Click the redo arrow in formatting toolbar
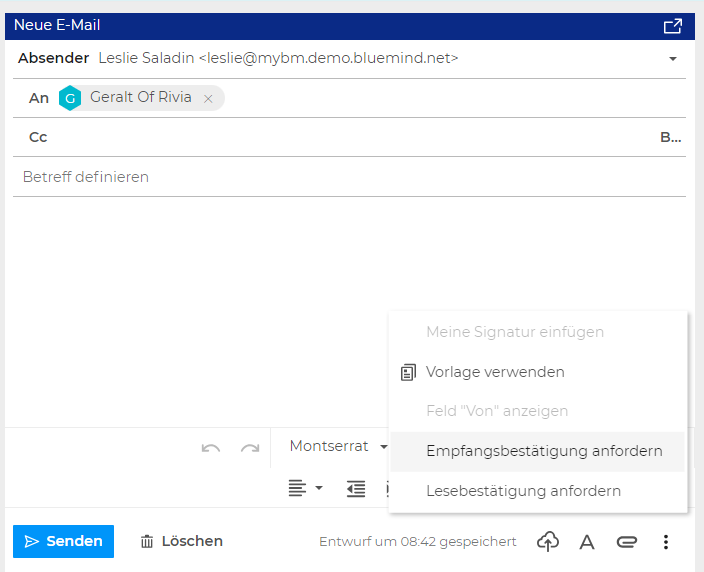 (250, 448)
